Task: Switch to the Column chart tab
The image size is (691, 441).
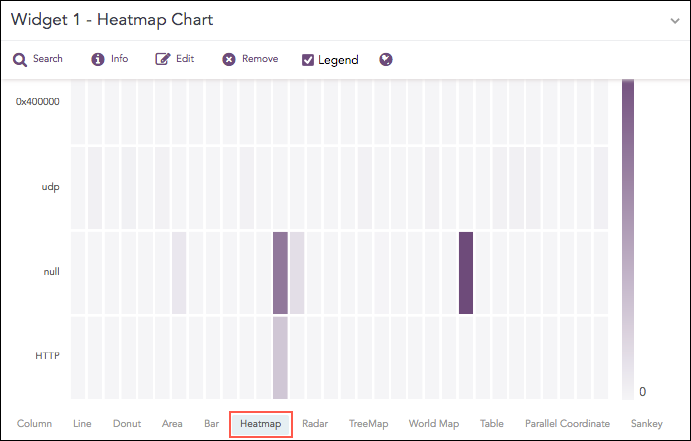Action: click(x=34, y=424)
